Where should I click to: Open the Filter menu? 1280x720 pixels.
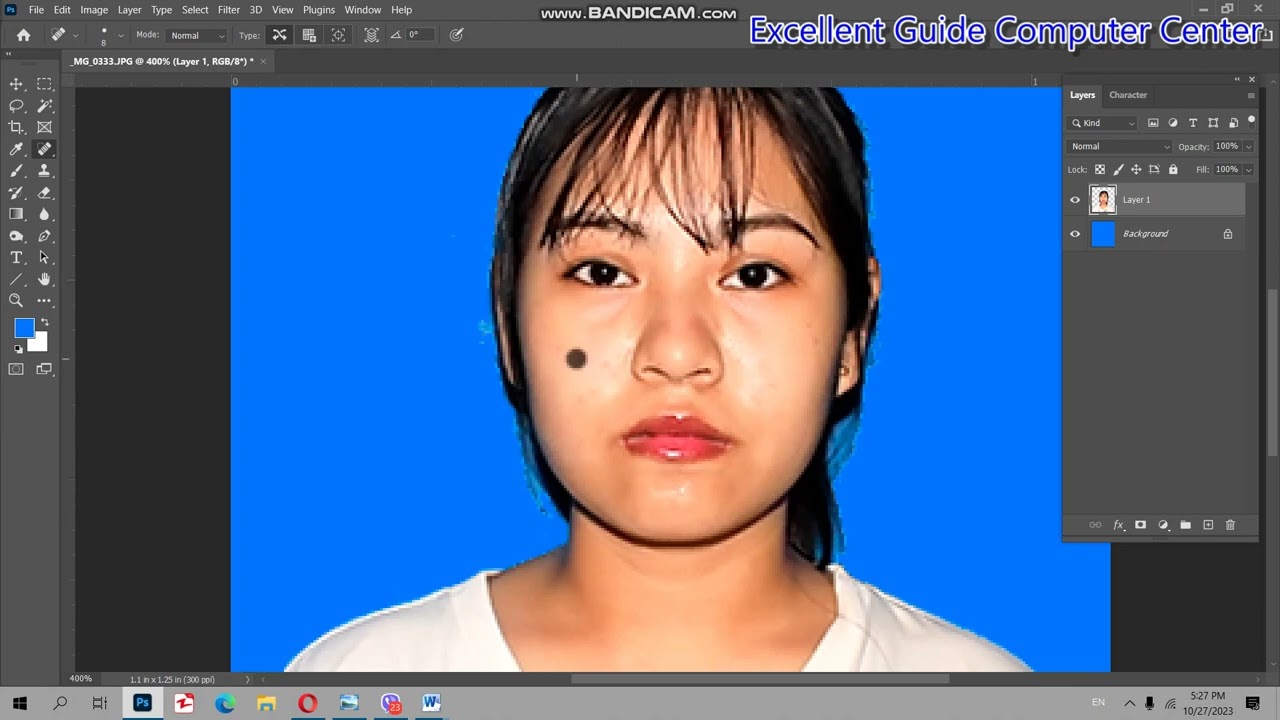229,10
